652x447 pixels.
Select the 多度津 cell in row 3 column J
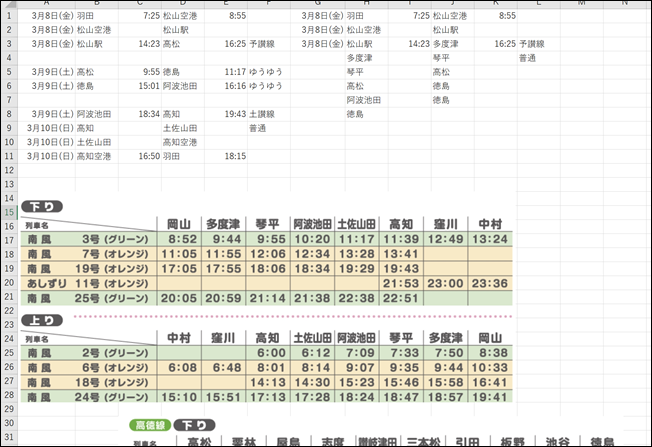tap(453, 44)
